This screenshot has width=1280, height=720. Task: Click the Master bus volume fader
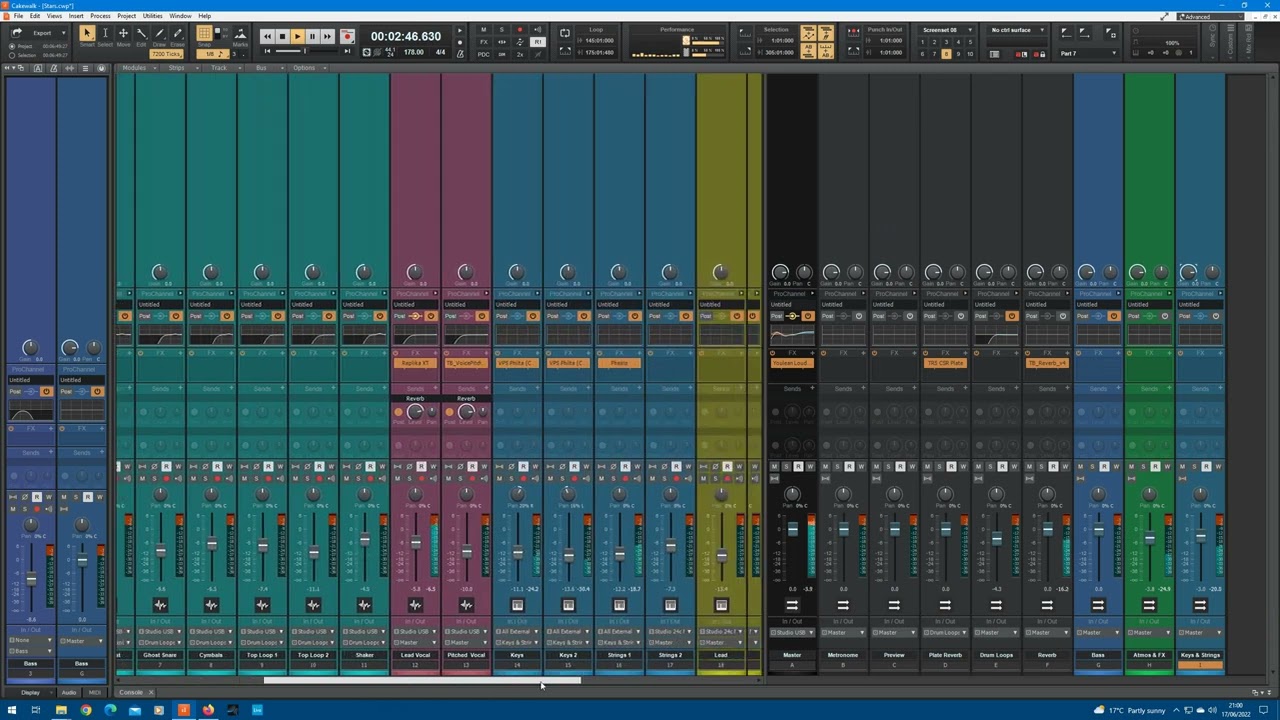tap(792, 529)
